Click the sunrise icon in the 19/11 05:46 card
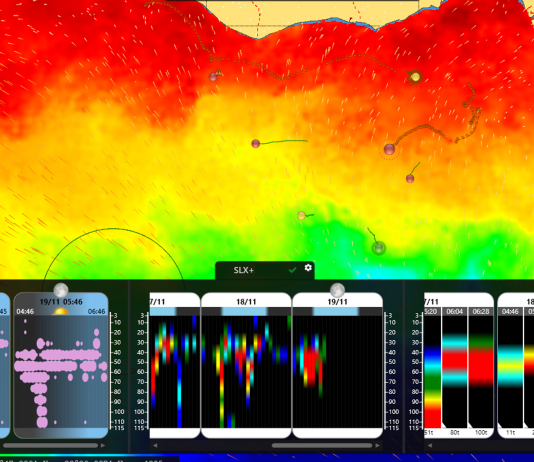534x462 pixels. click(60, 311)
